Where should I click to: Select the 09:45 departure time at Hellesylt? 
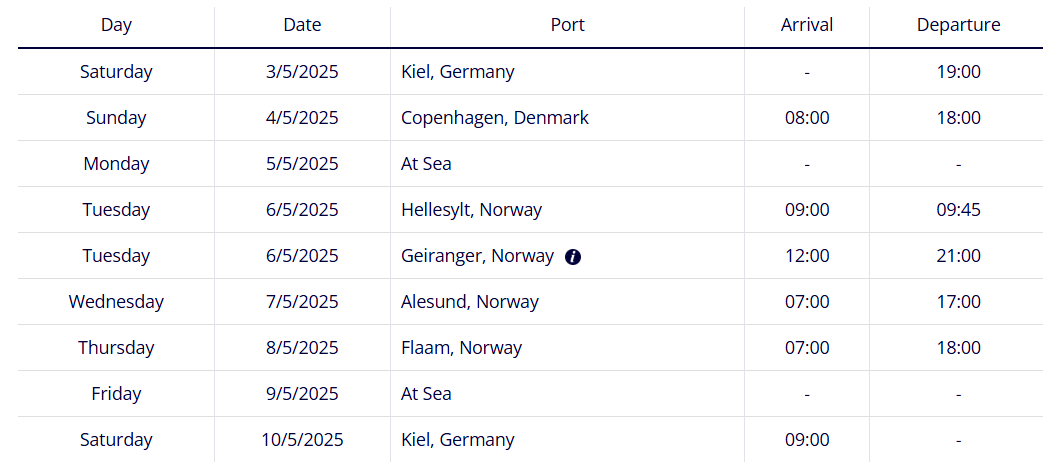tap(958, 210)
